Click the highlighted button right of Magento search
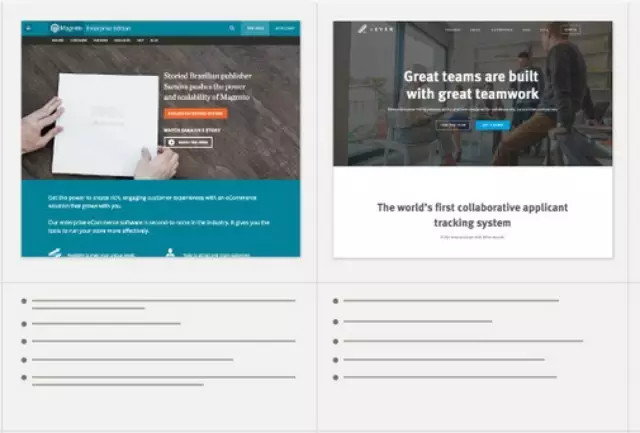Screen dimensions: 640x433 tap(255, 29)
